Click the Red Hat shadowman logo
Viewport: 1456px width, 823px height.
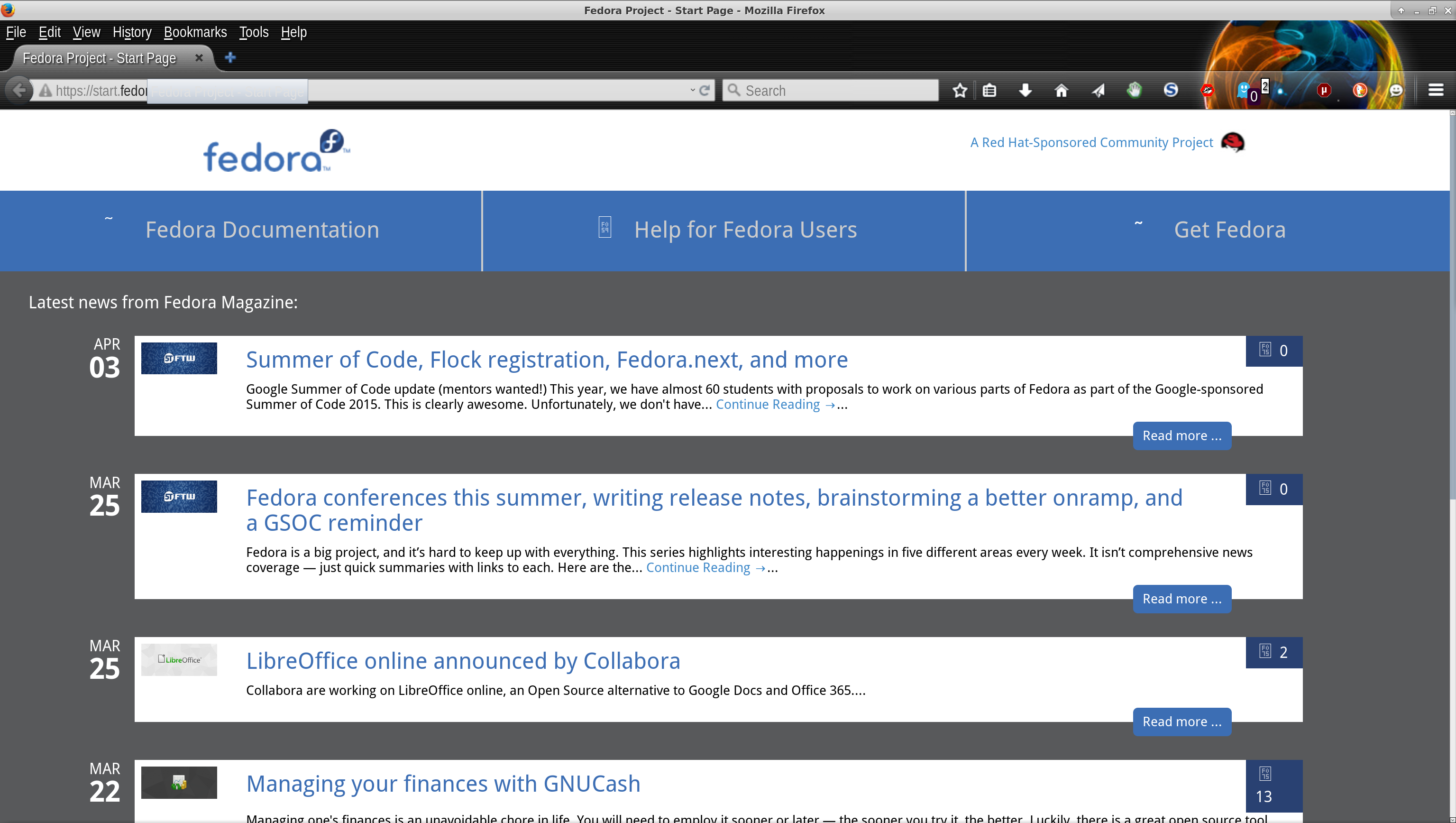coord(1233,142)
